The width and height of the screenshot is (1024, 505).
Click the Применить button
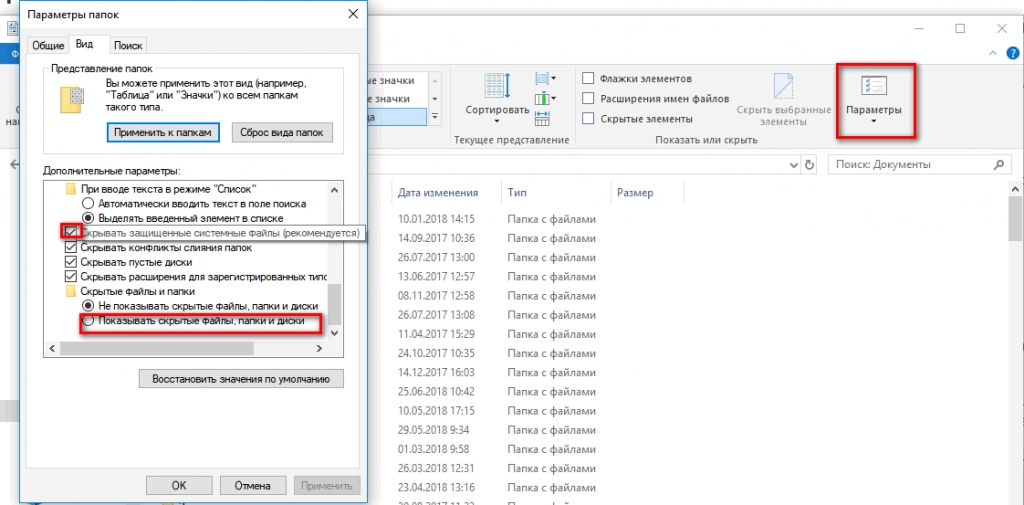point(327,485)
